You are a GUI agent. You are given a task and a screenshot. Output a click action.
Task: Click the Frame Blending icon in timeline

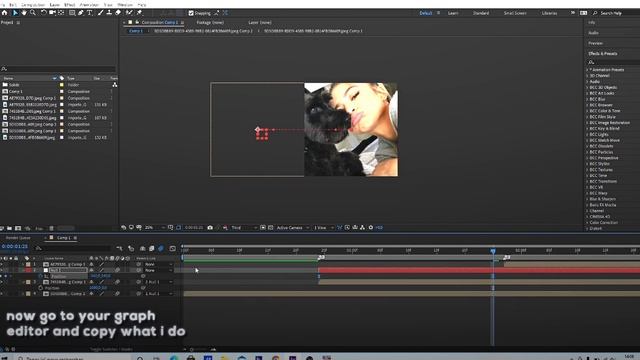click(152, 248)
